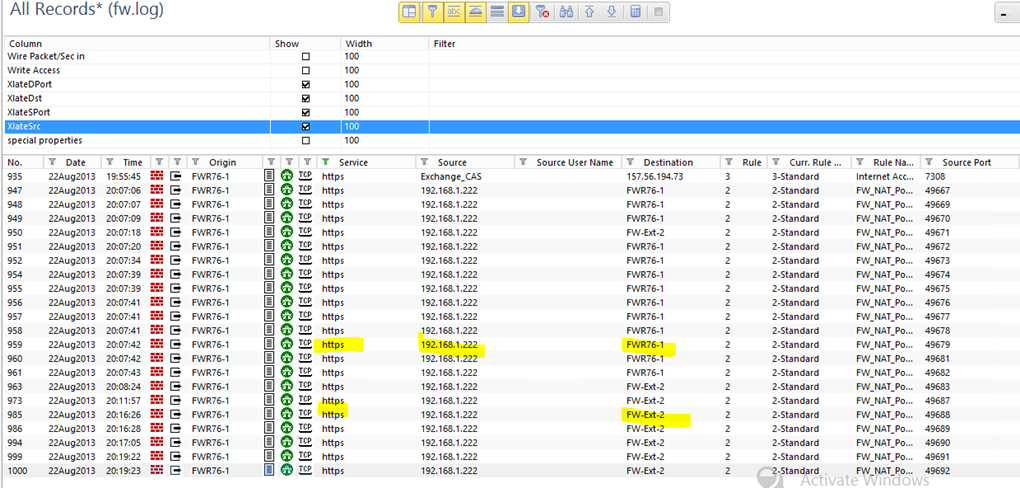1020x488 pixels.
Task: Click the blue log icon in row 1000
Action: coord(269,470)
